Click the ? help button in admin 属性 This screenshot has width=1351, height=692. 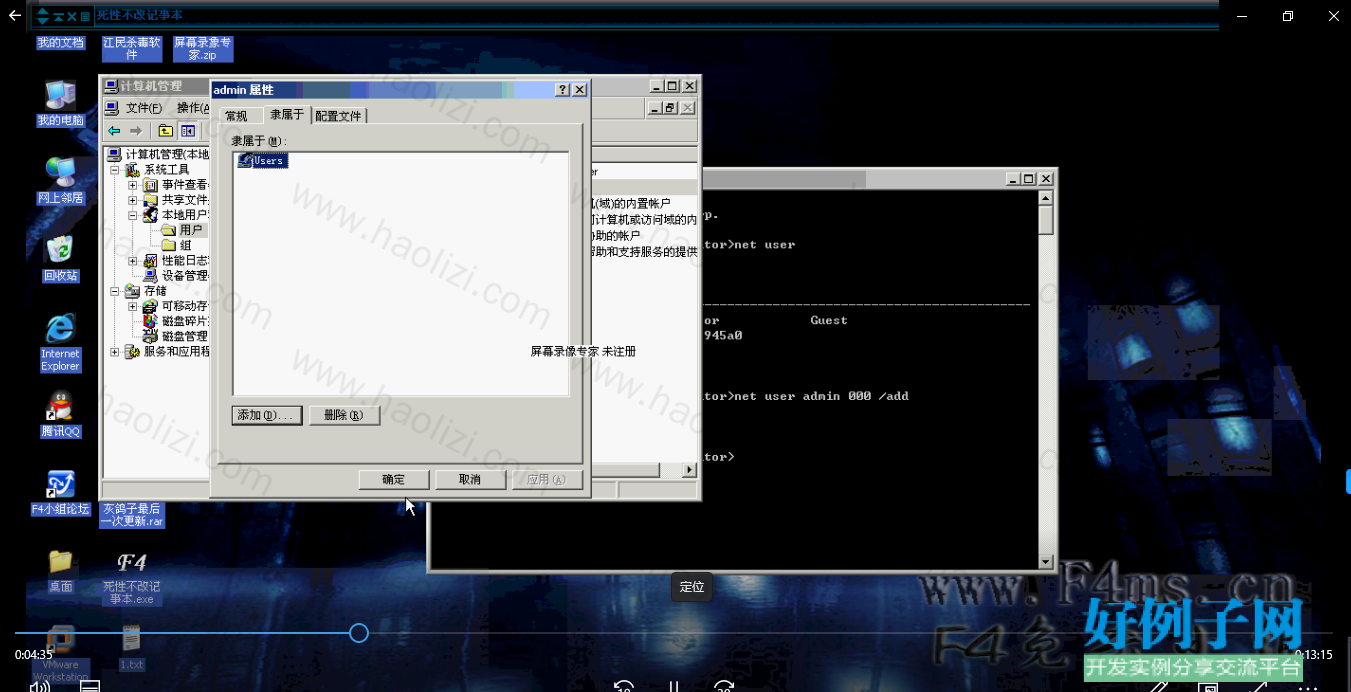coord(563,90)
